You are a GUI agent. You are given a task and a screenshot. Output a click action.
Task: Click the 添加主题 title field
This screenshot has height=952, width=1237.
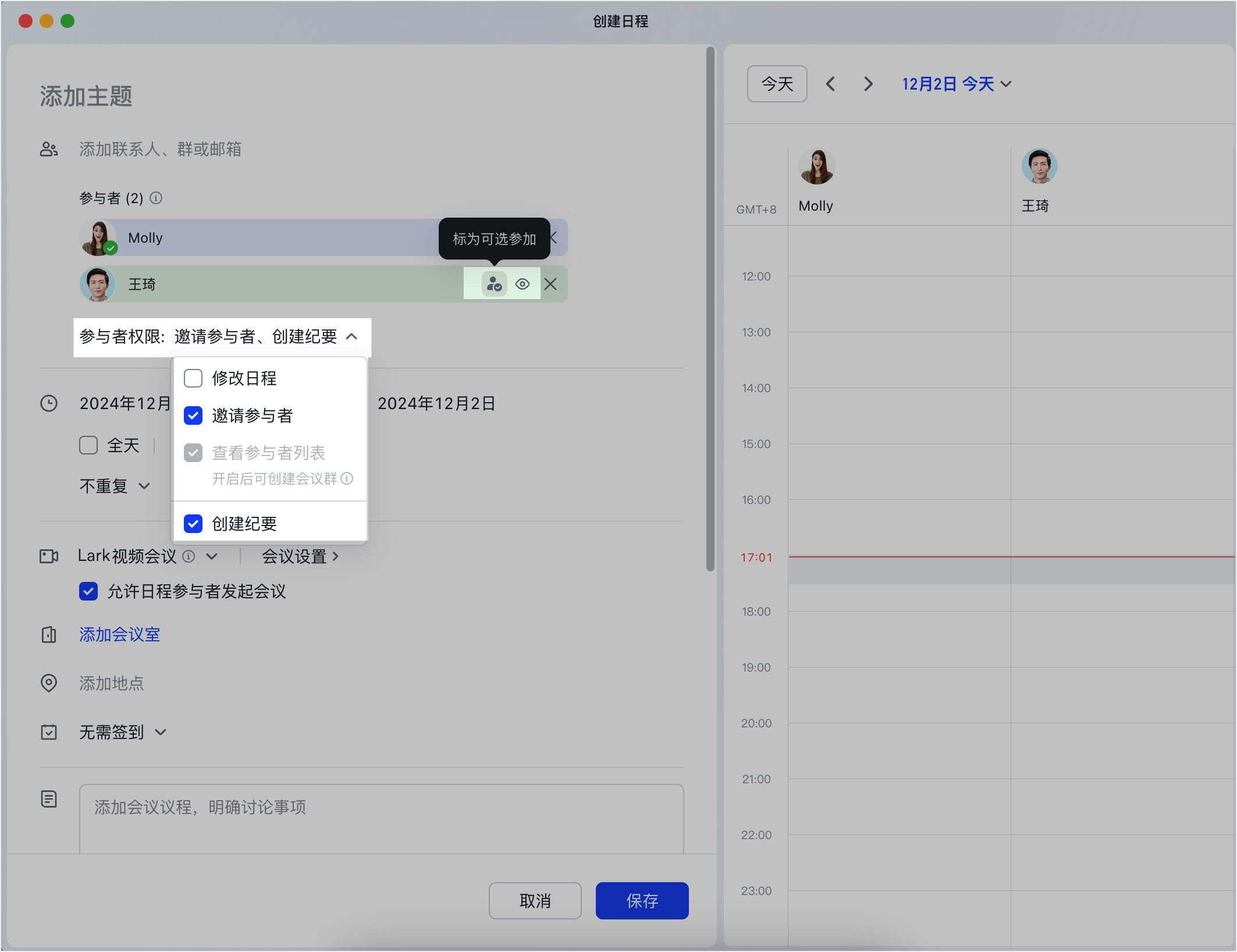point(86,96)
